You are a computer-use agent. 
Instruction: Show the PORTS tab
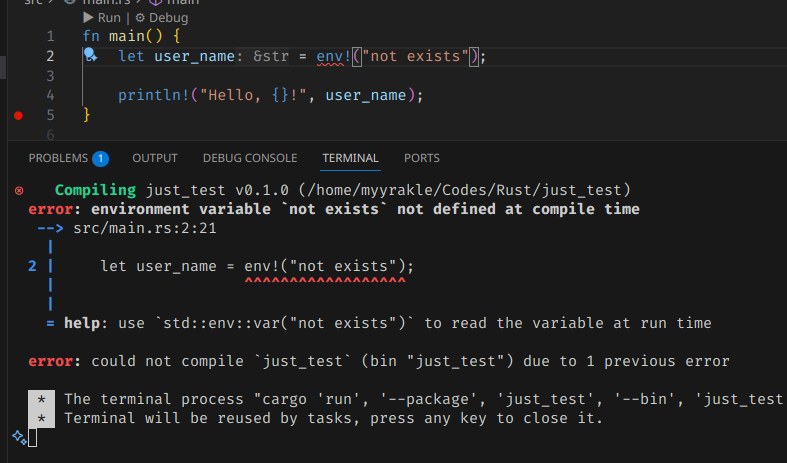pyautogui.click(x=422, y=158)
